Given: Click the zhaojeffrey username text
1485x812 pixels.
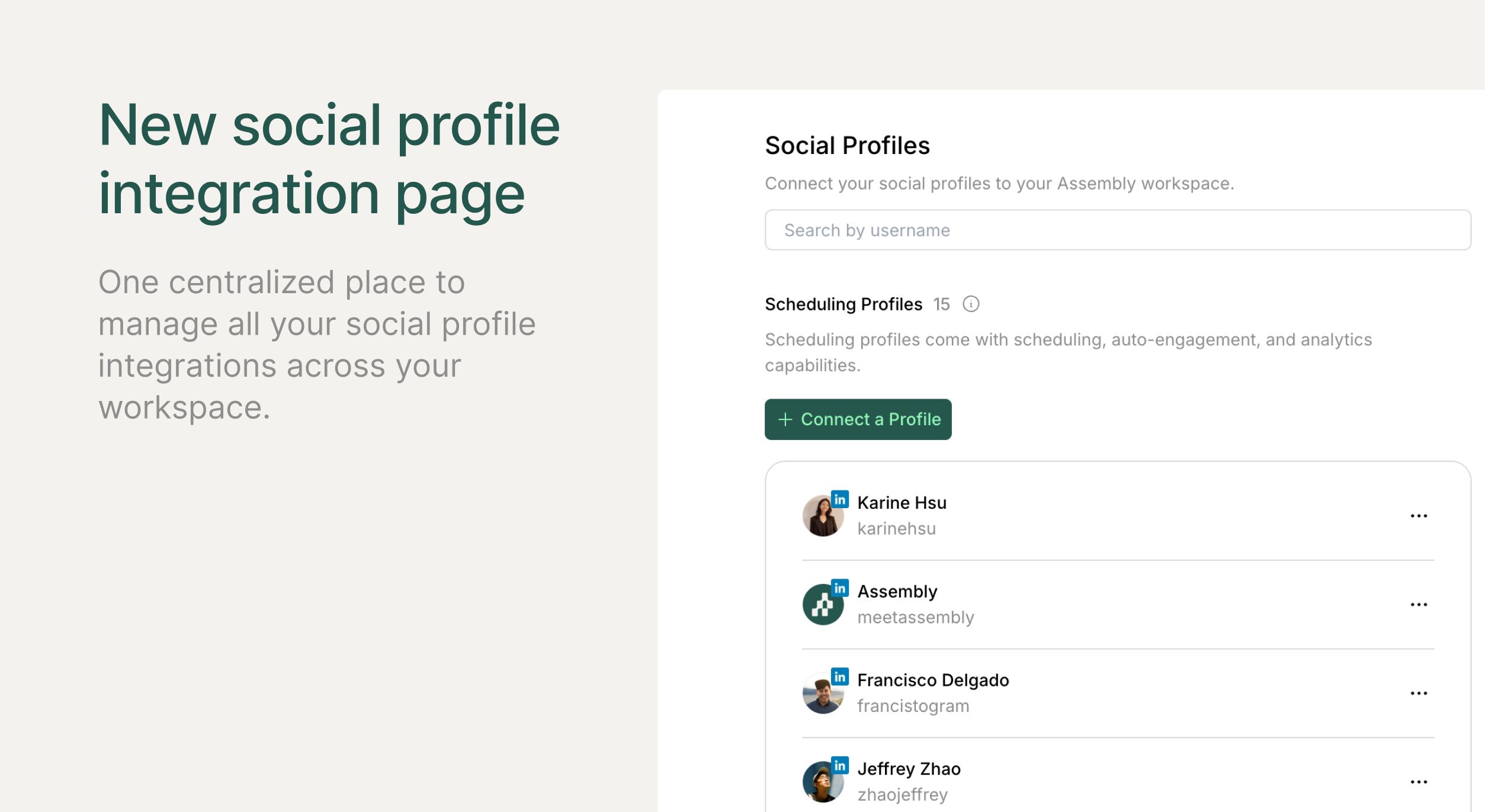Looking at the screenshot, I should point(902,795).
